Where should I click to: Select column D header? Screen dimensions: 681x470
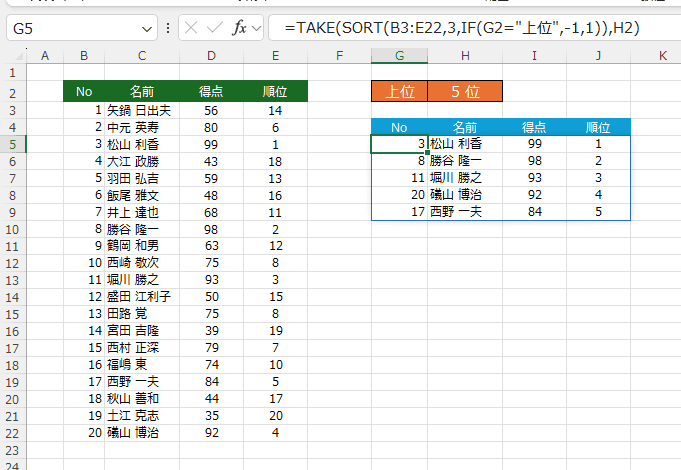pos(211,55)
